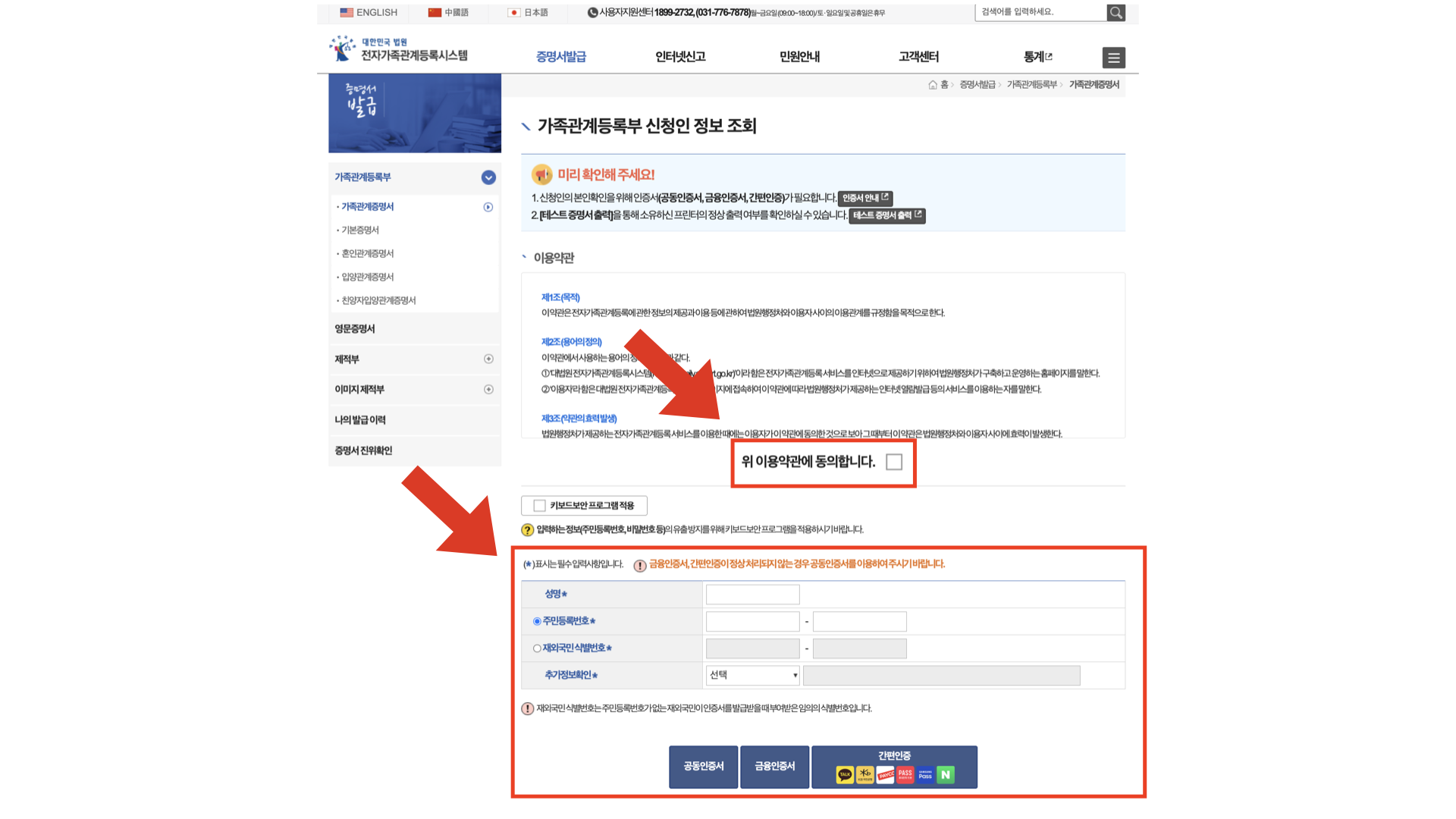The image size is (1456, 819).
Task: Open the 통계 top menu
Action: (x=1037, y=57)
